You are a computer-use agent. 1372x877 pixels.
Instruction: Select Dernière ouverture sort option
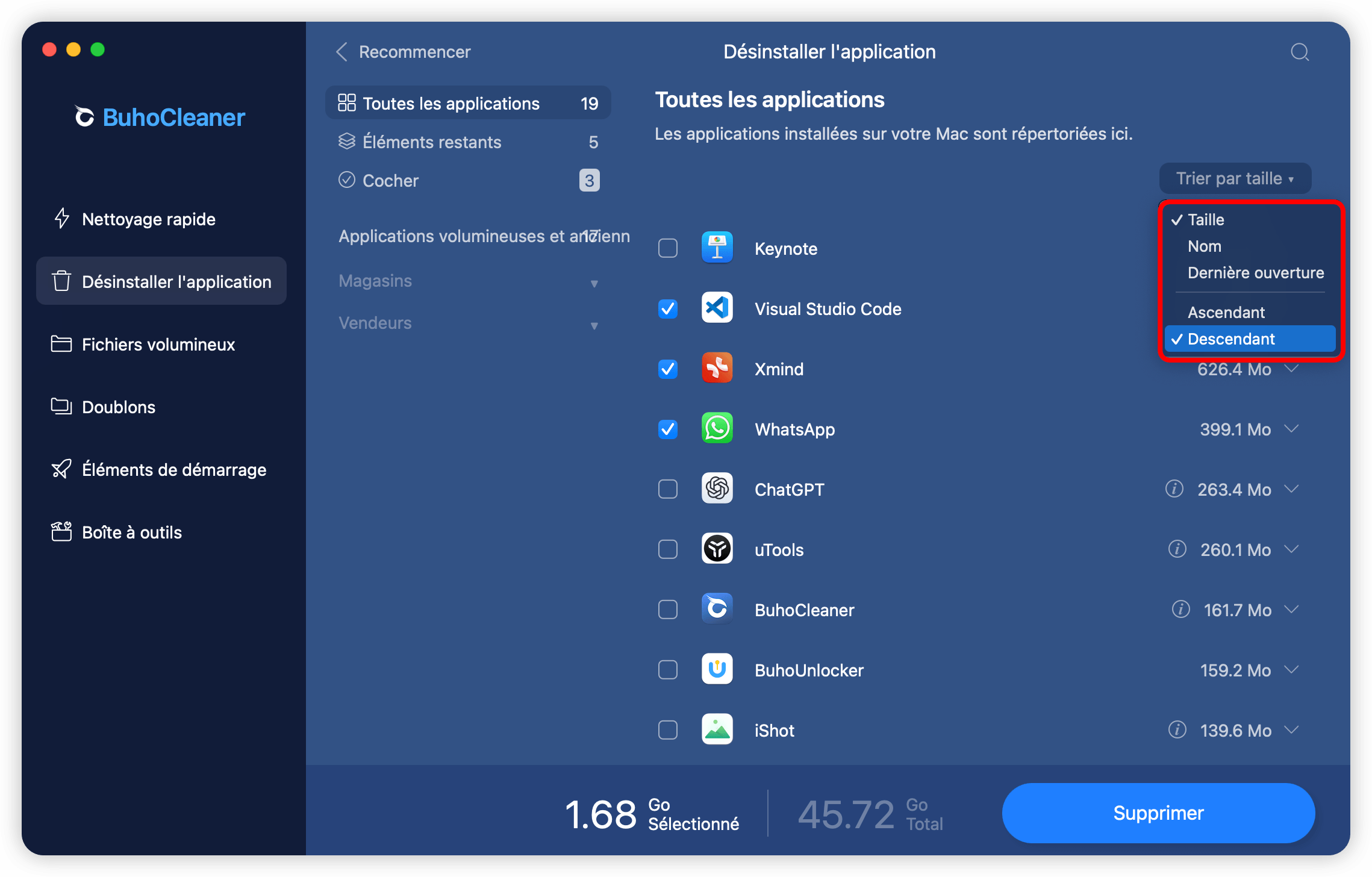point(1250,272)
